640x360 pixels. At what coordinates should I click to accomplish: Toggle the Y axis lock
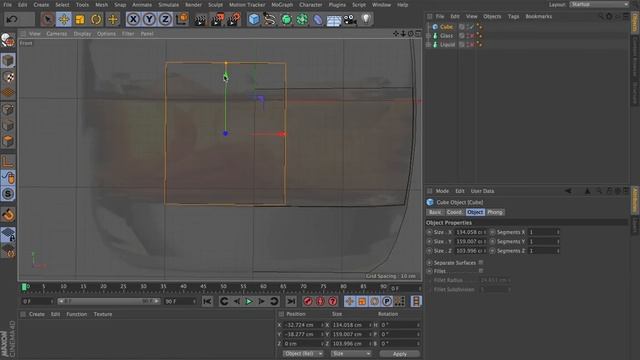(x=149, y=19)
